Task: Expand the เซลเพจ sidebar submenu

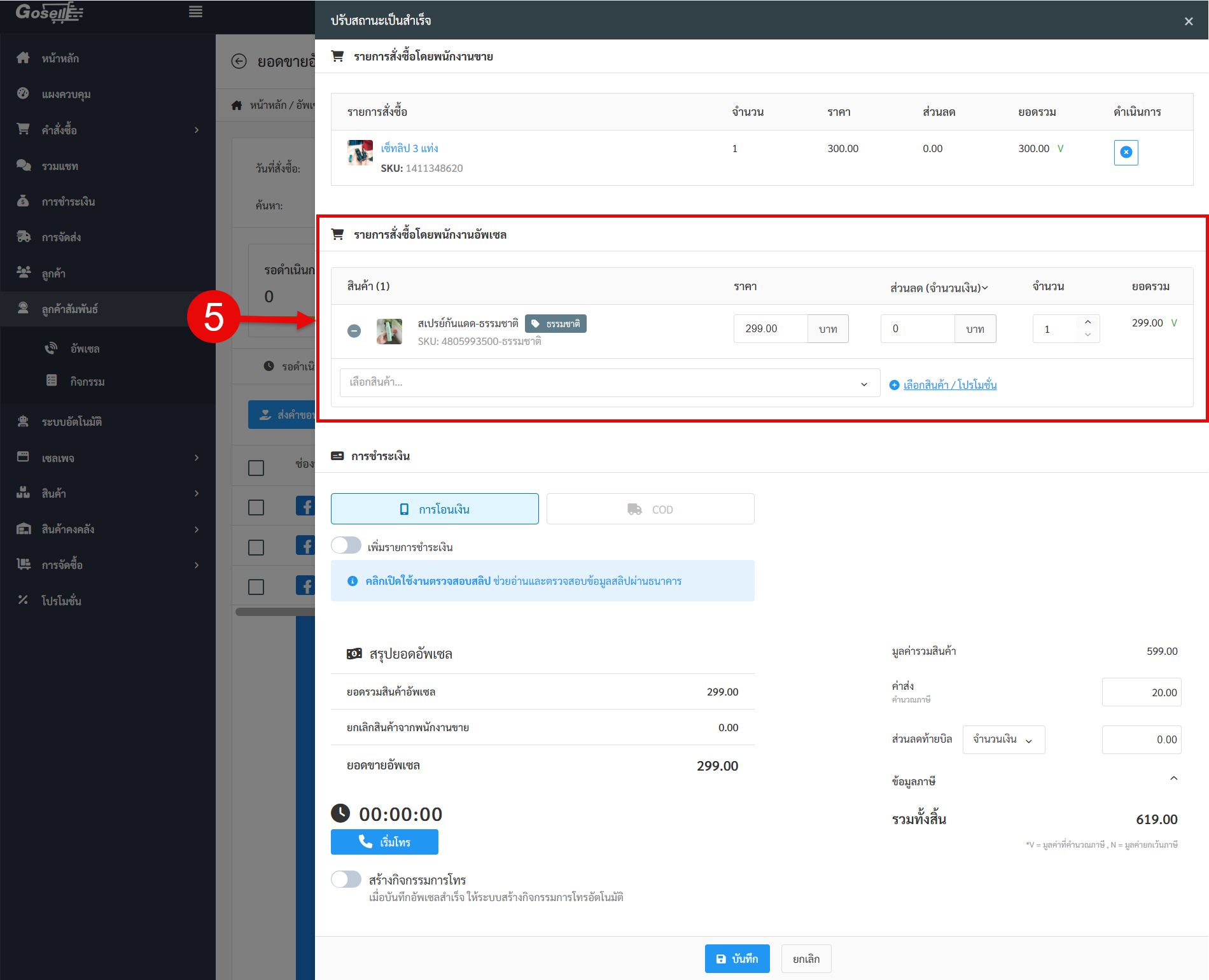Action: (x=197, y=458)
